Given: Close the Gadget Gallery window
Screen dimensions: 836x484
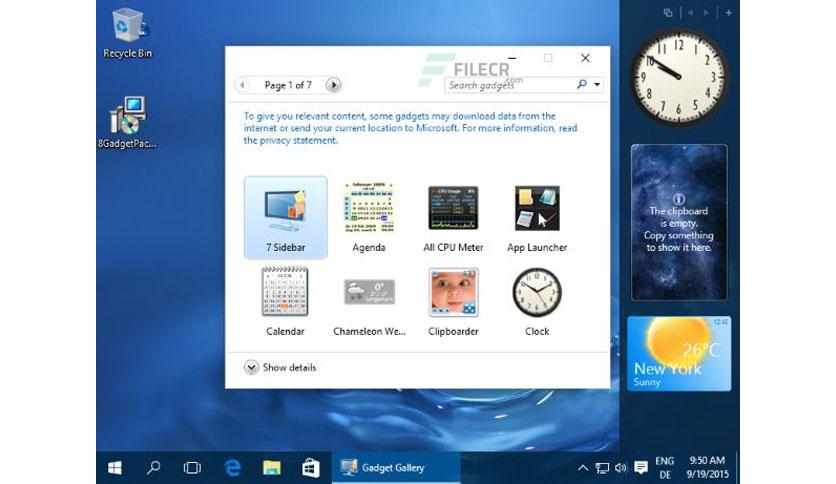Looking at the screenshot, I should click(x=585, y=58).
